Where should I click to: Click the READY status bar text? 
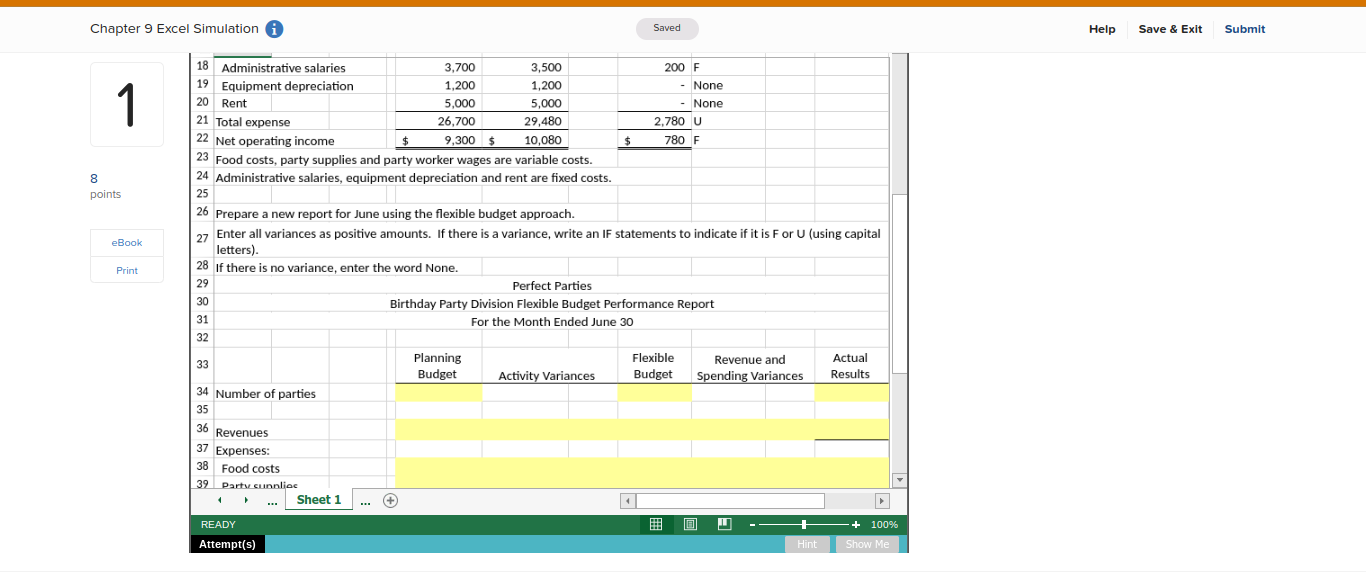click(x=218, y=525)
